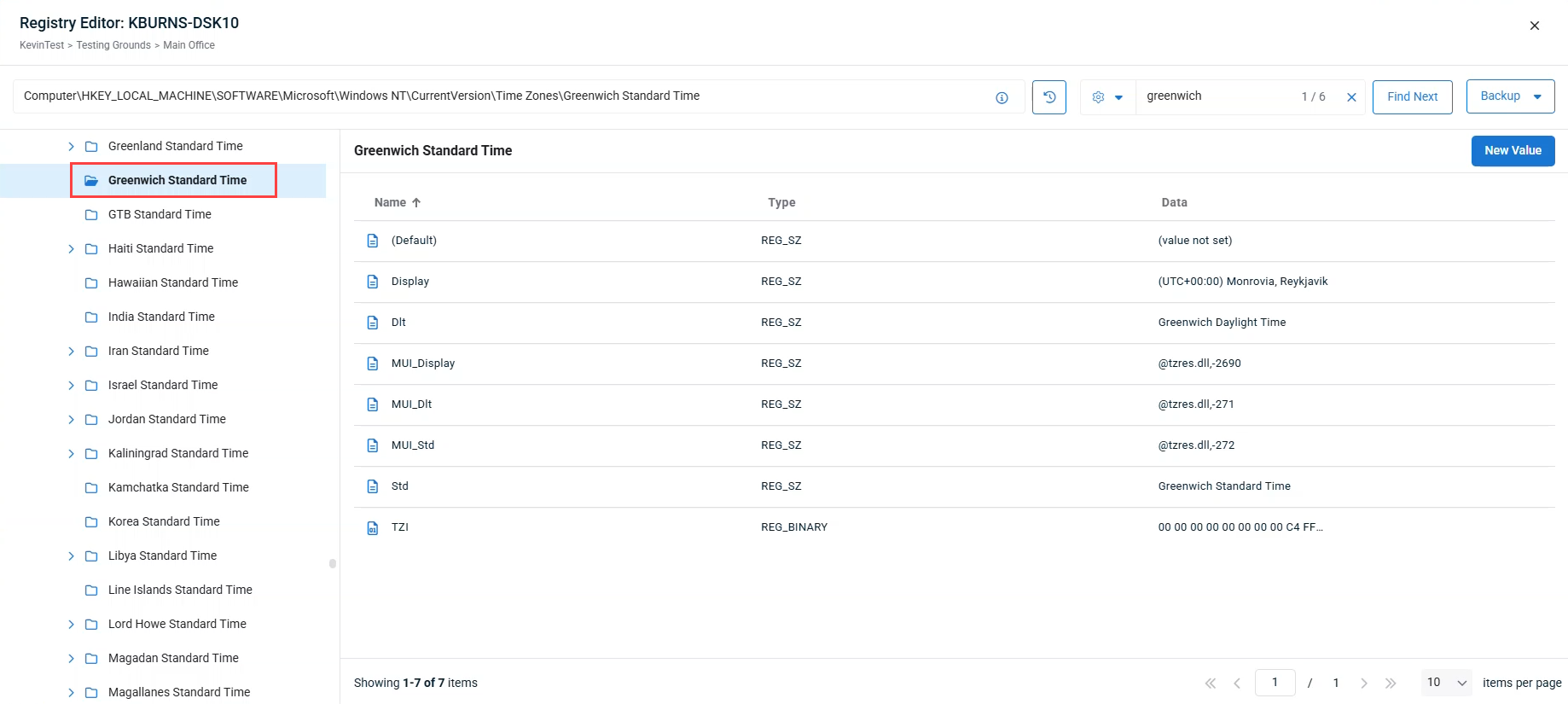Image resolution: width=1568 pixels, height=704 pixels.
Task: Open the search settings gear dropdown
Action: pyautogui.click(x=1107, y=97)
